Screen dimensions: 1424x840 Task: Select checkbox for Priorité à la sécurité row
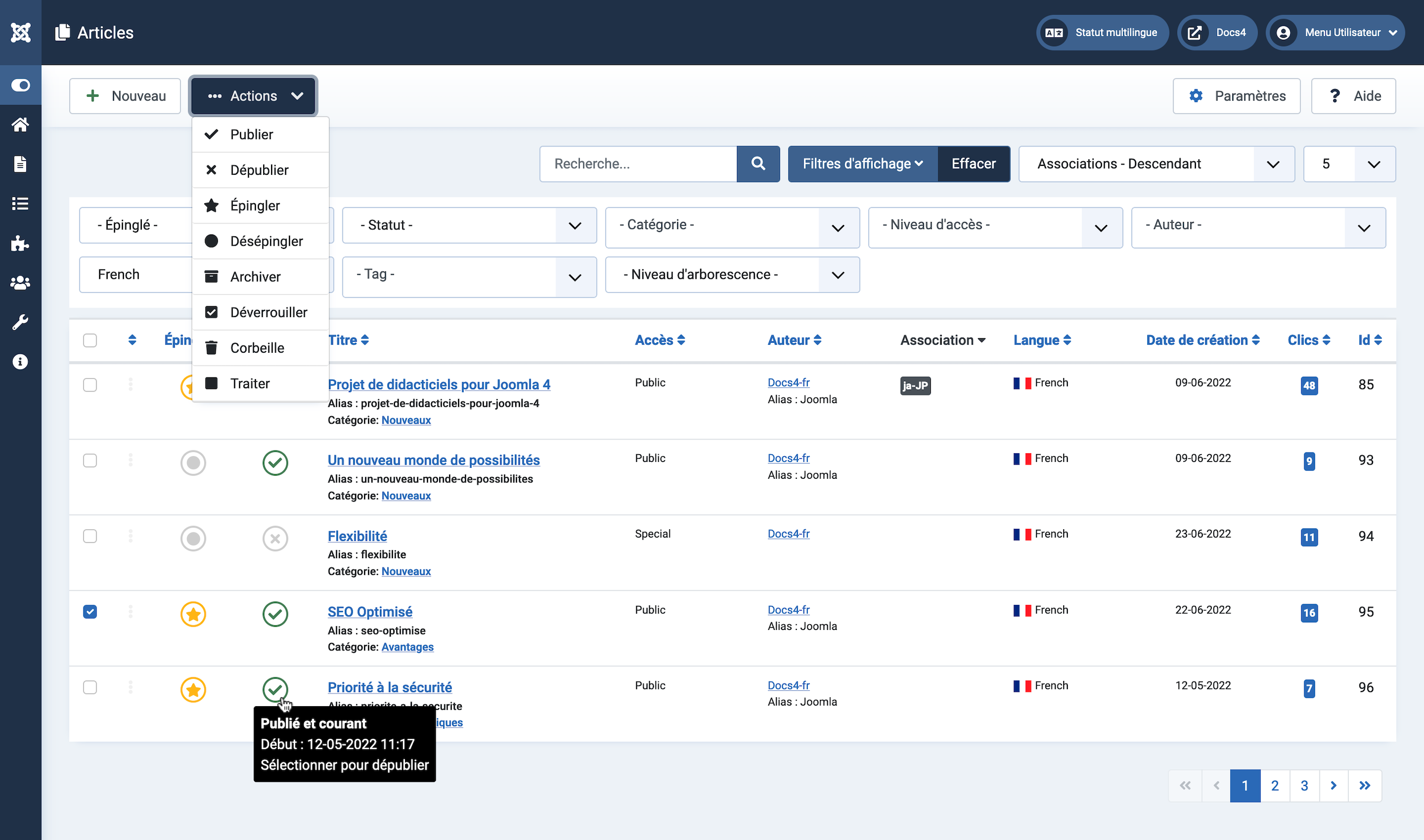tap(90, 687)
